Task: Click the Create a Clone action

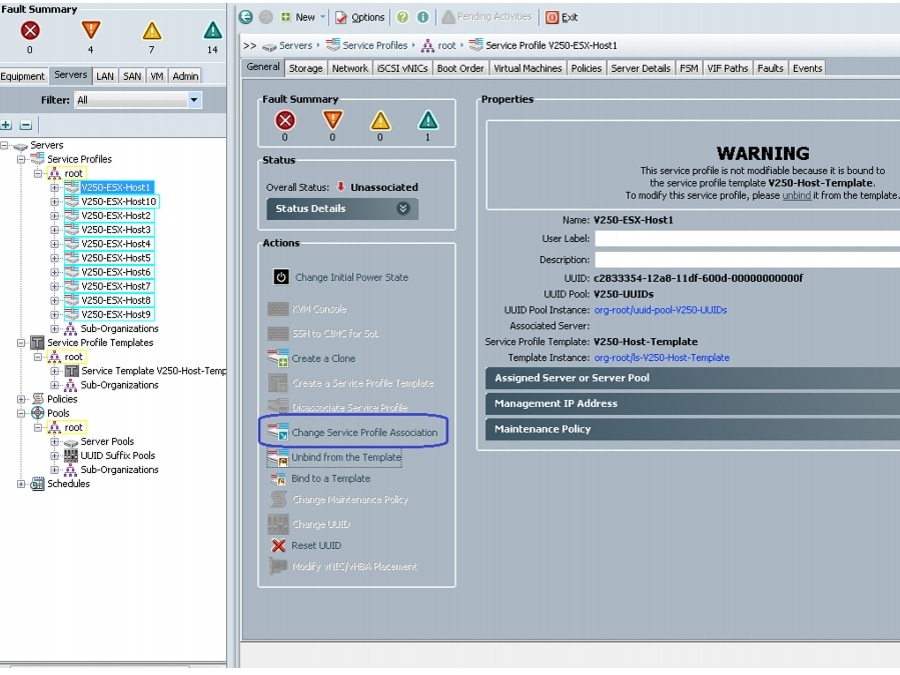Action: [312, 358]
